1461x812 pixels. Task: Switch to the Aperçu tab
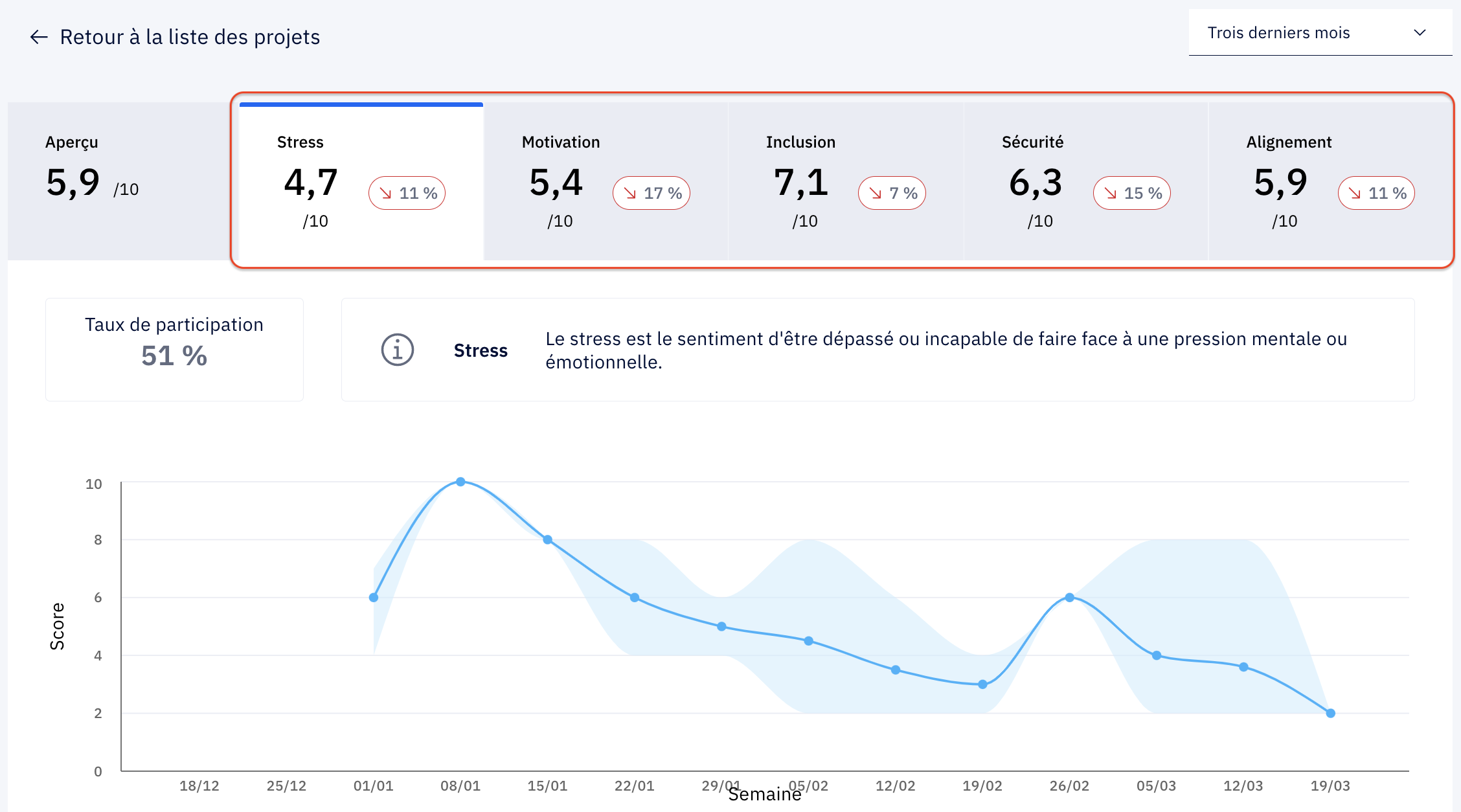123,181
